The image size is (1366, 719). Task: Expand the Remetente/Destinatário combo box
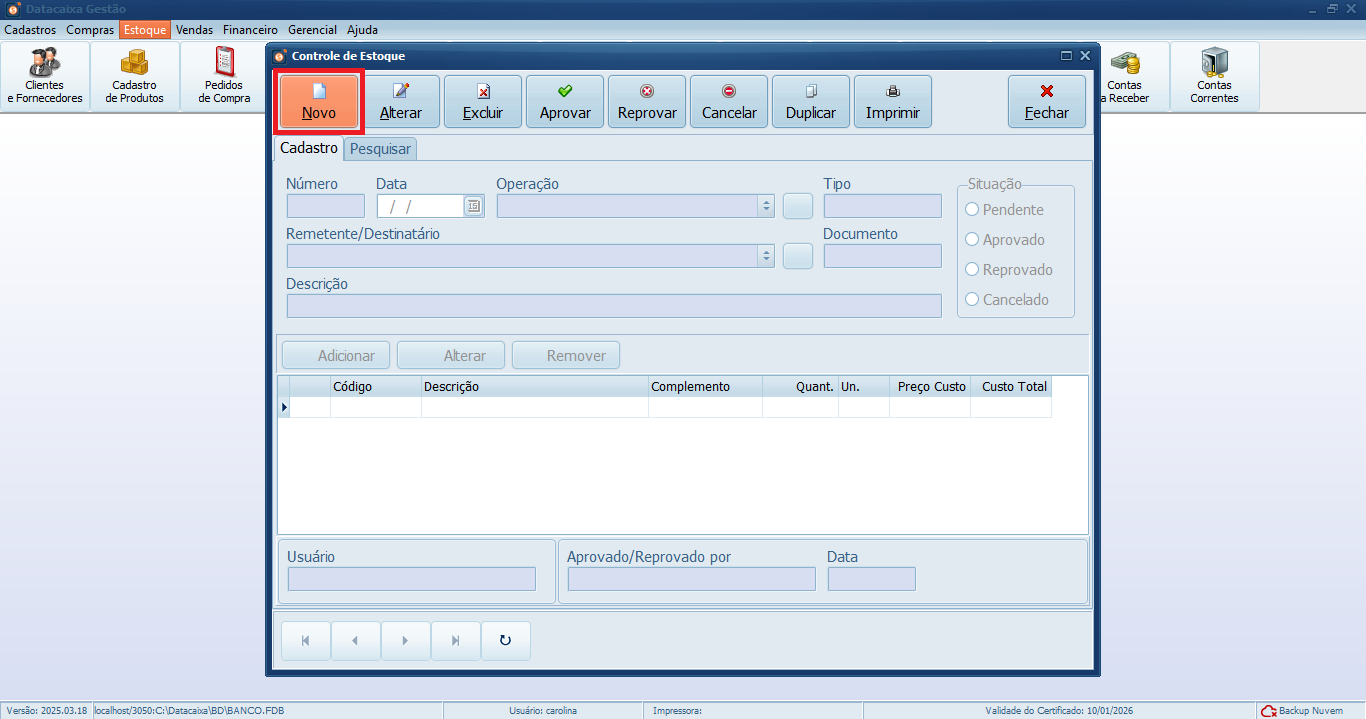click(x=767, y=256)
